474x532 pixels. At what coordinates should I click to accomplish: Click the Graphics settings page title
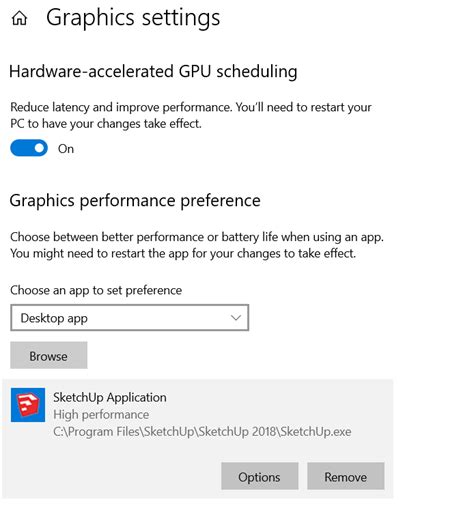pos(133,18)
